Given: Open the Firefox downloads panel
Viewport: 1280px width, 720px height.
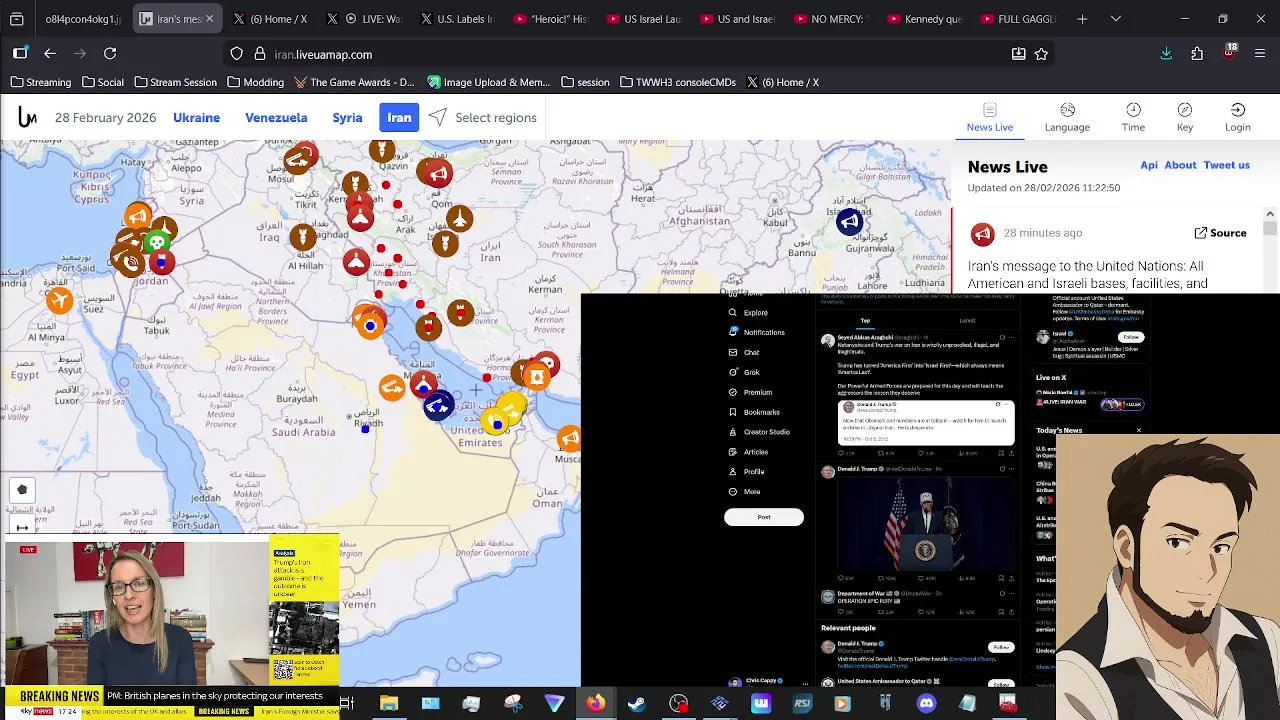Looking at the screenshot, I should (x=1166, y=54).
